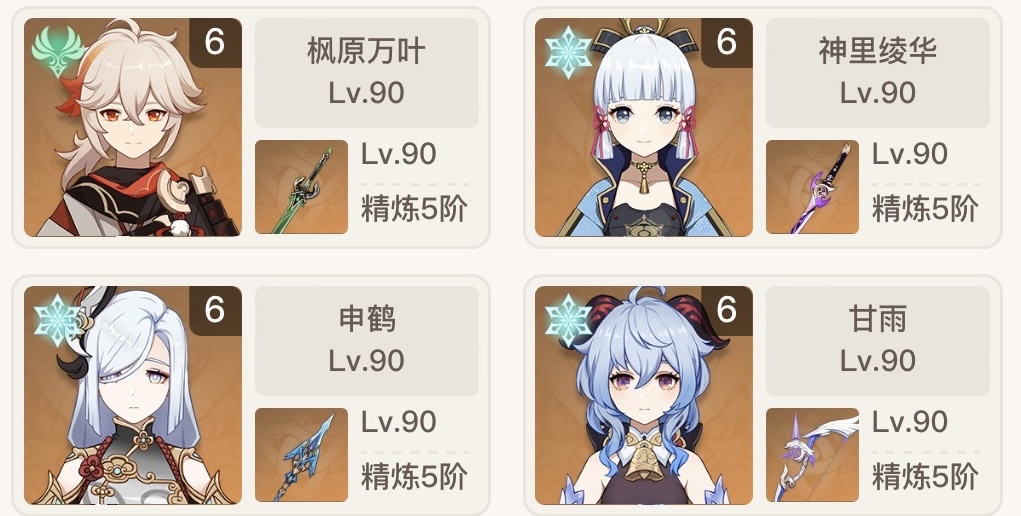Click Kaedehara Kazuha's character portrait
This screenshot has width=1021, height=516.
tap(133, 127)
